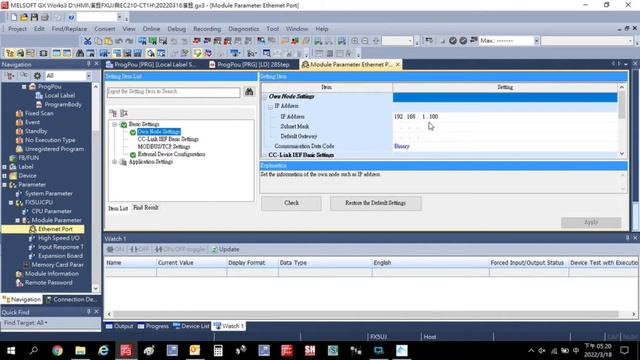Click the Zoom In magnifier icon
640x360 pixels.
355,41
